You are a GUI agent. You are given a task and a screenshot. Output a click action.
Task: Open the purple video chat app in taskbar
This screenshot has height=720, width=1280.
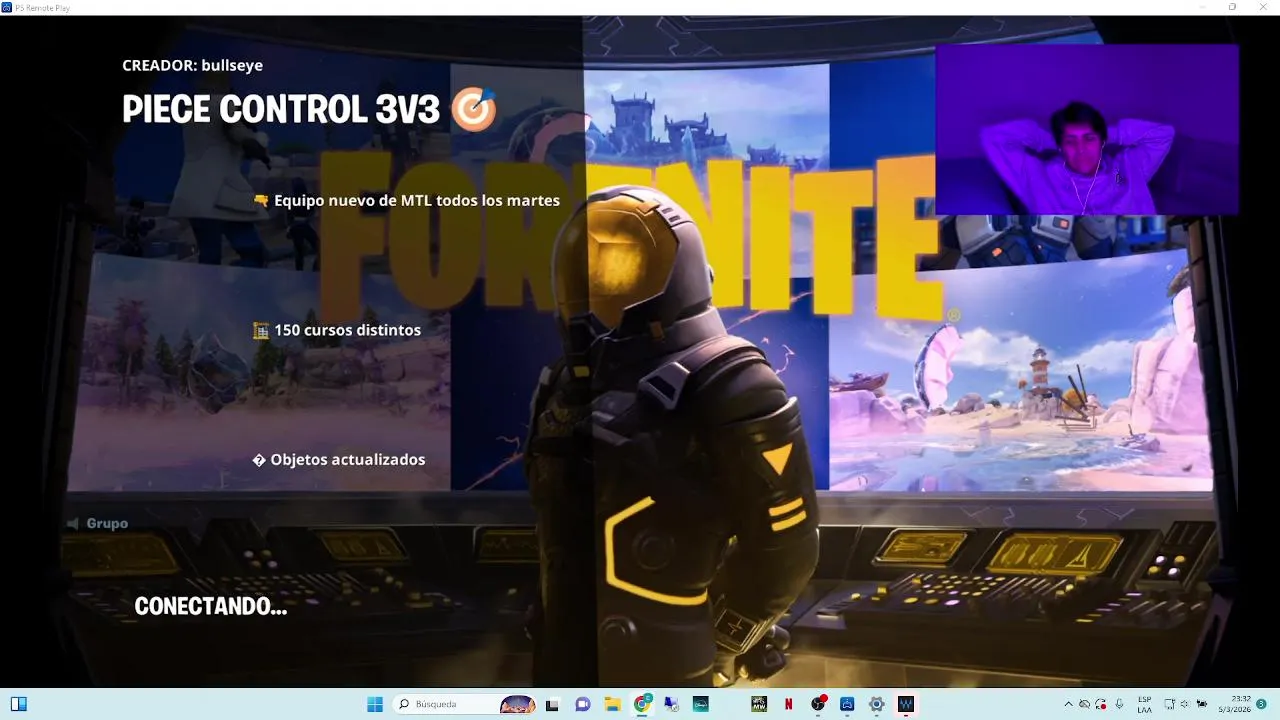[583, 704]
